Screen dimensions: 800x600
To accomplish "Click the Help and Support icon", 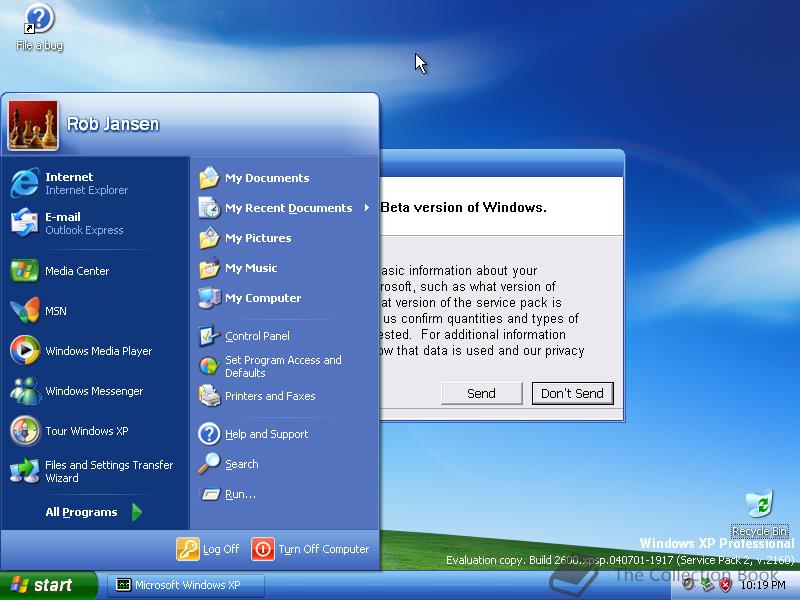I will tap(209, 434).
